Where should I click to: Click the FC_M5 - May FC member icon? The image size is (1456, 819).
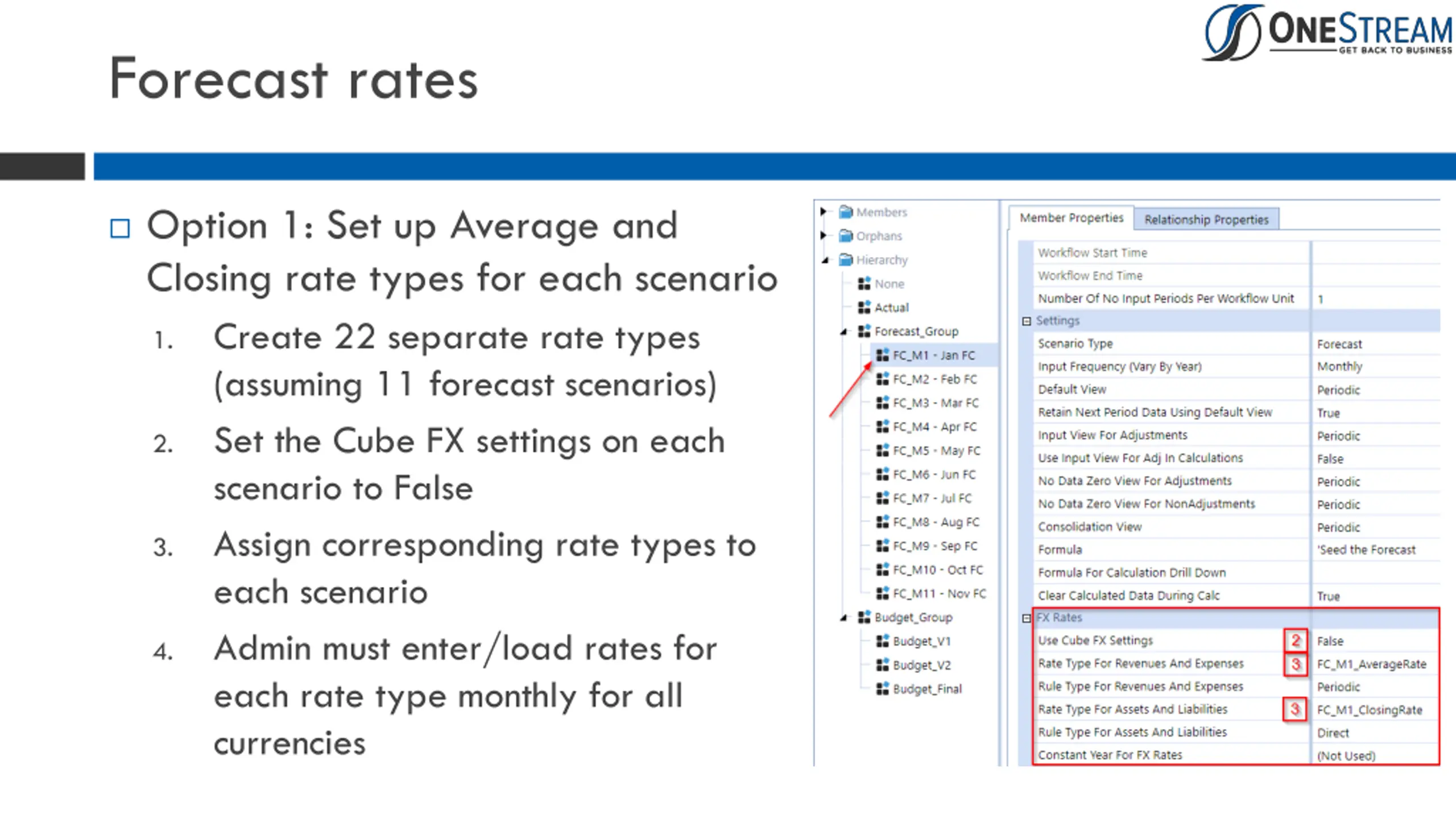(x=883, y=450)
